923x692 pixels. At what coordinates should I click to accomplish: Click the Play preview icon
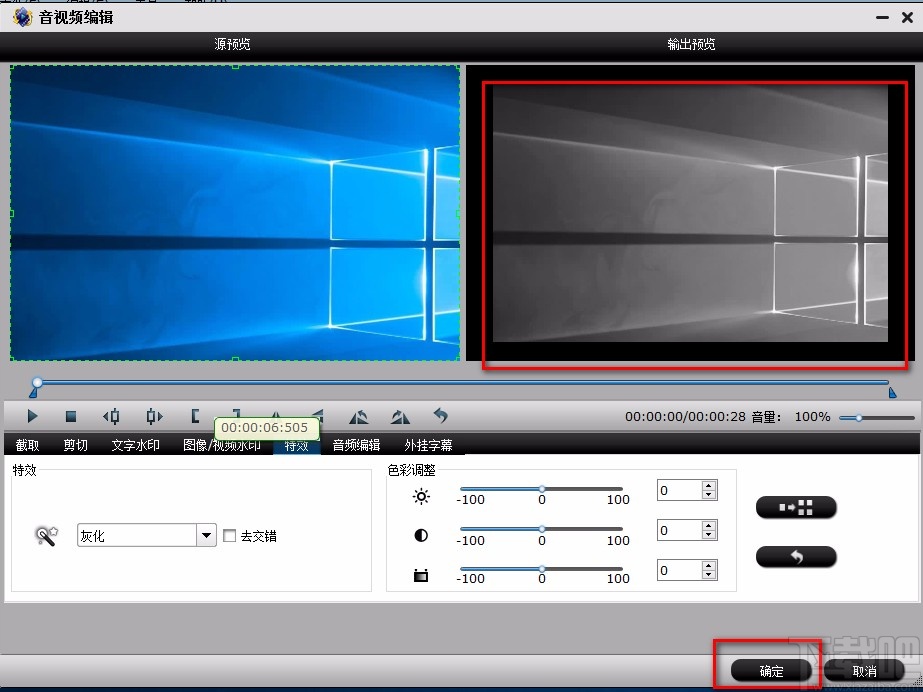tap(31, 417)
